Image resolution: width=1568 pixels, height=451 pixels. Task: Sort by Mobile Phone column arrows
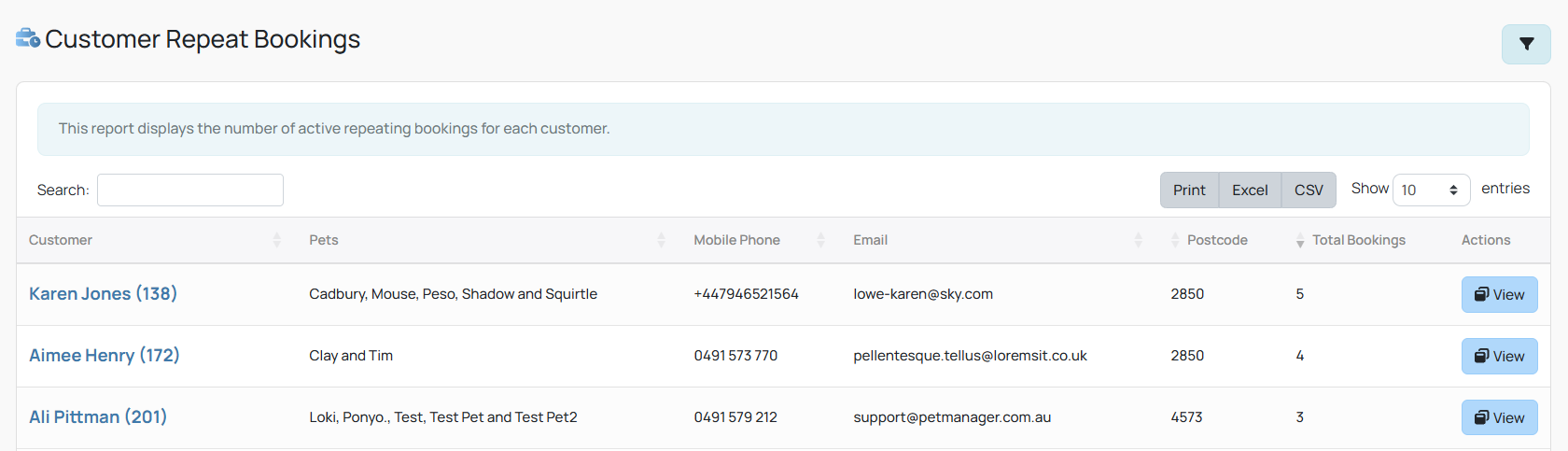(x=820, y=240)
